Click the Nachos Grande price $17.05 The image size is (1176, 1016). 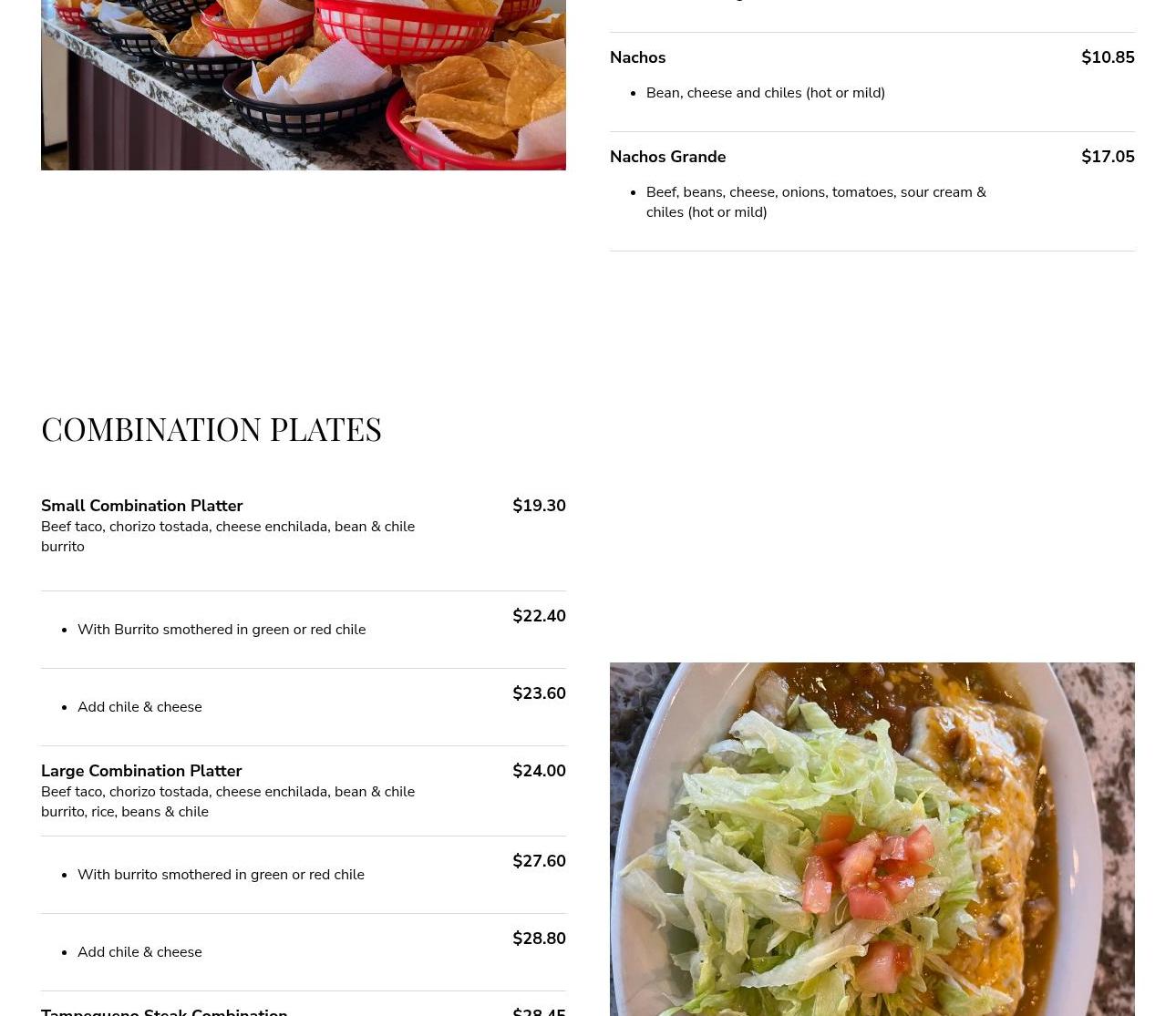tap(1108, 157)
